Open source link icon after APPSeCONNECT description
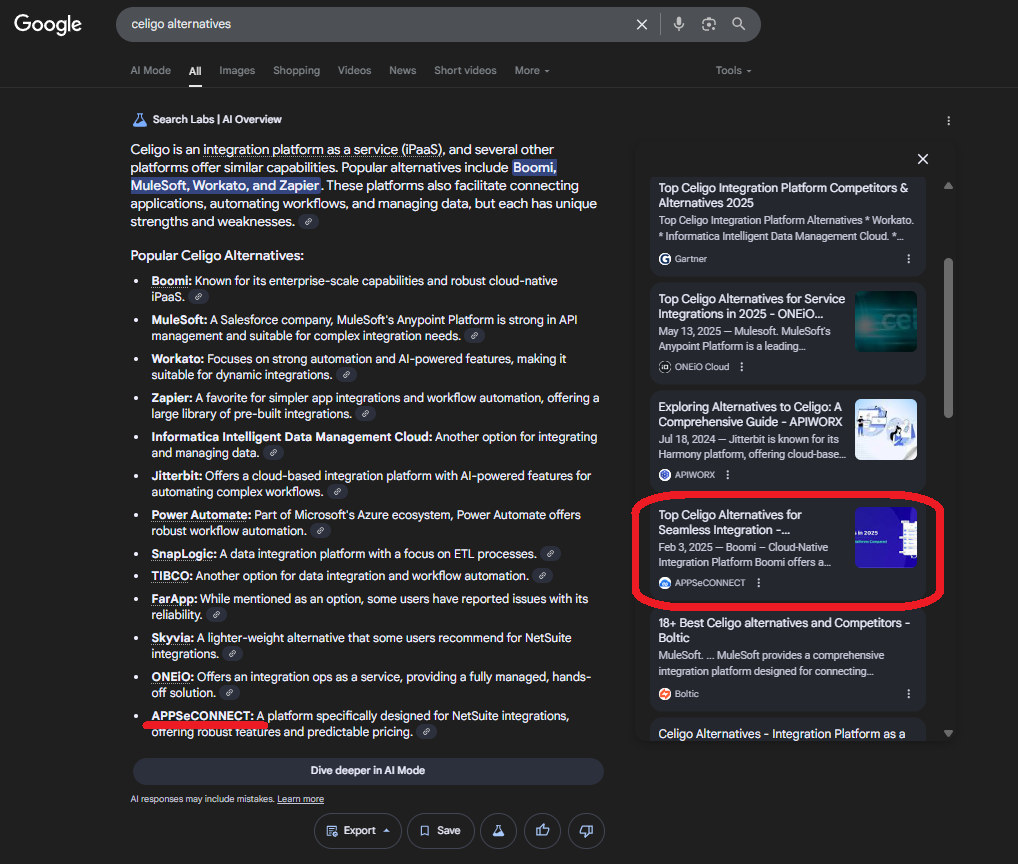The image size is (1018, 864). pyautogui.click(x=426, y=732)
